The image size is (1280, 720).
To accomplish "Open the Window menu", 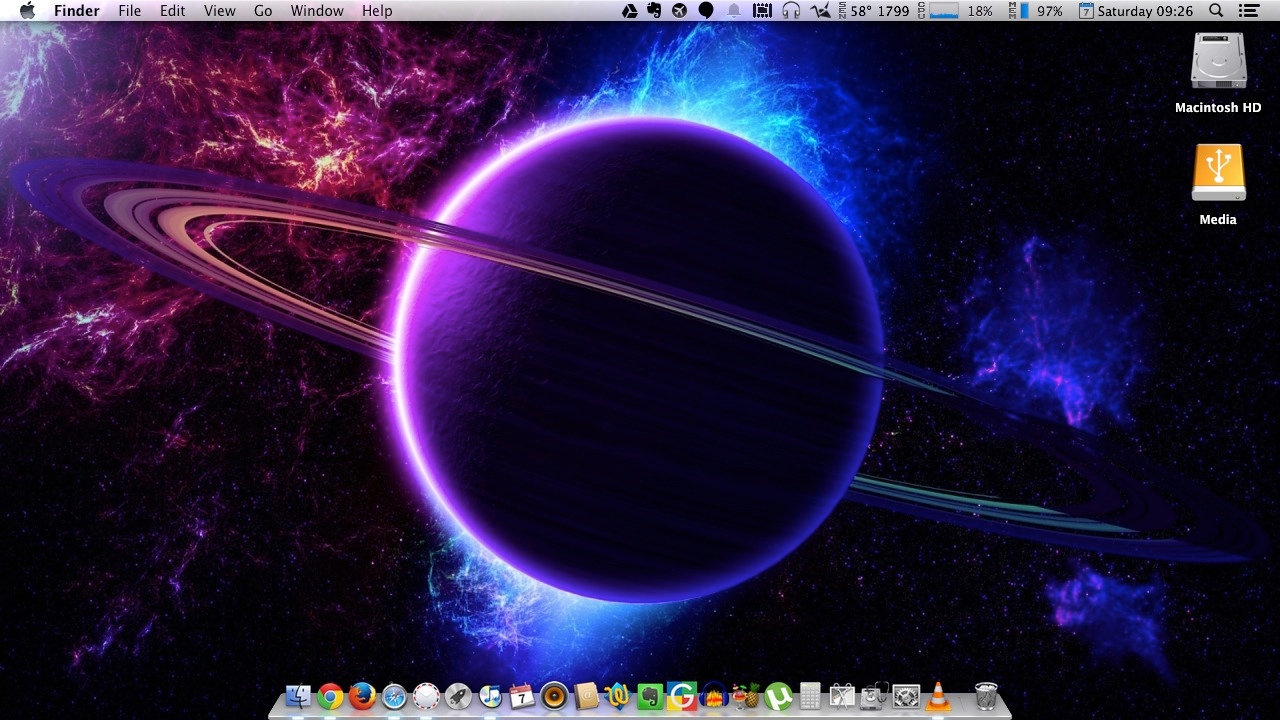I will (x=317, y=11).
